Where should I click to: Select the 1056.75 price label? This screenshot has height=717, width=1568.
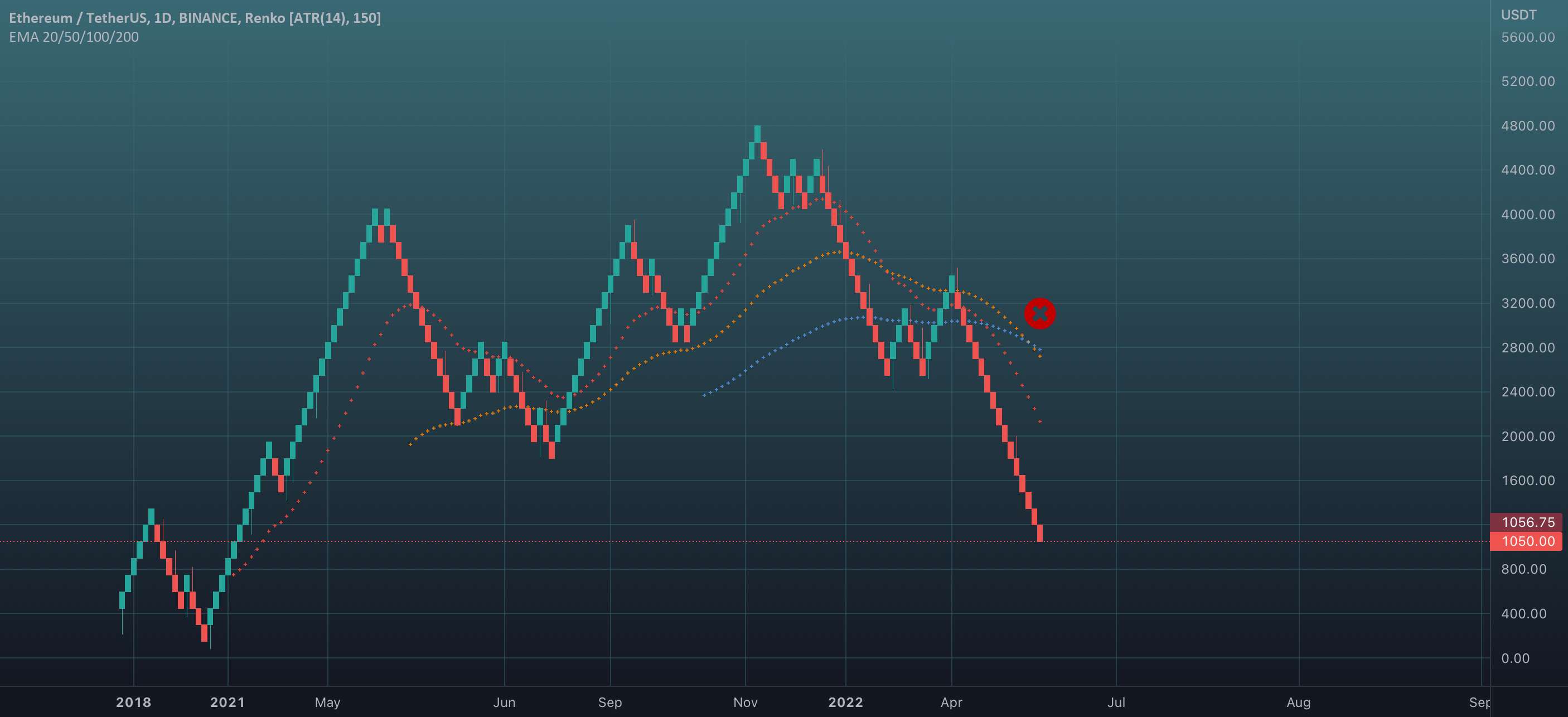[x=1526, y=522]
